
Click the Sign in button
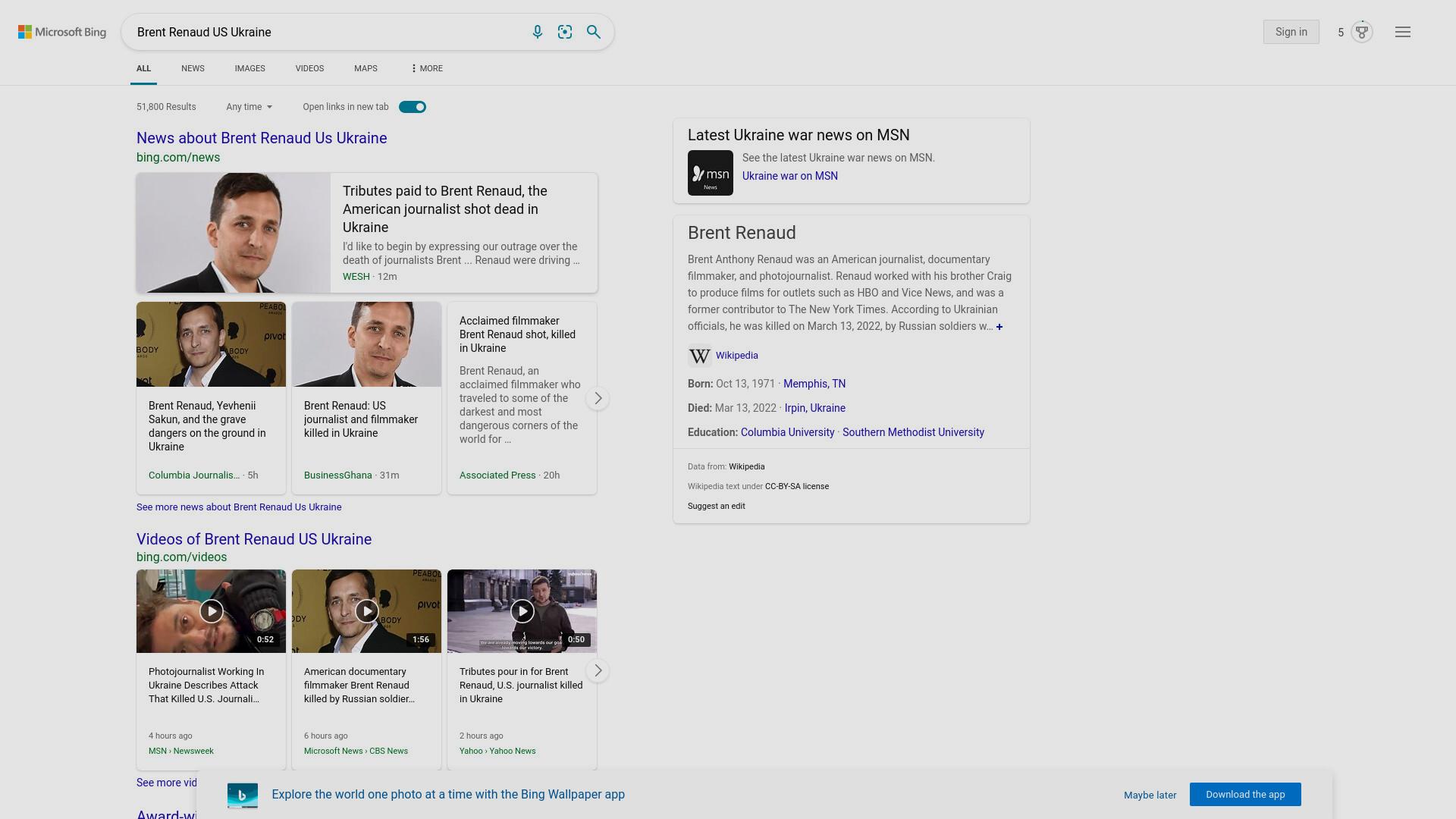point(1291,32)
